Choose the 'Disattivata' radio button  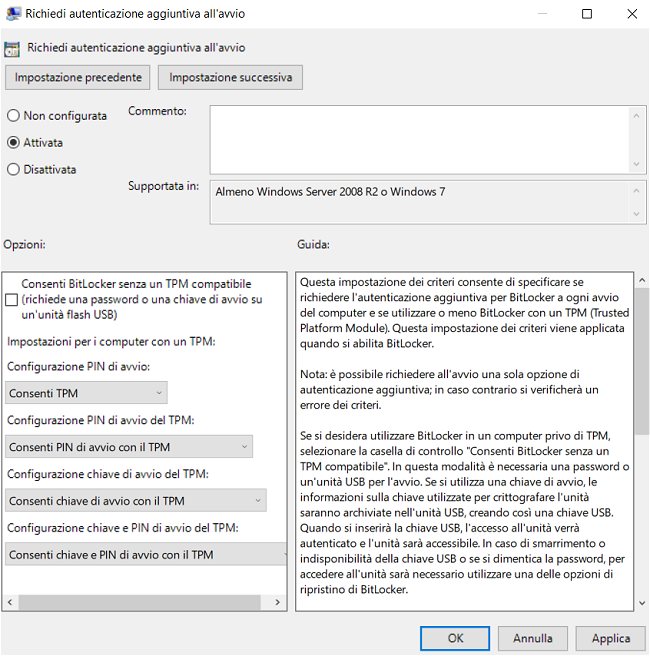click(13, 170)
